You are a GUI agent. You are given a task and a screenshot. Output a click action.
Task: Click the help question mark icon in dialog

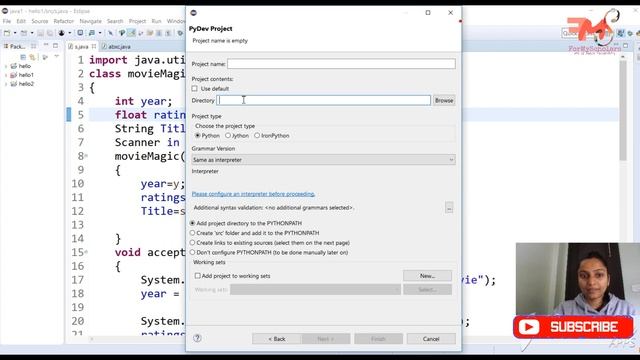click(197, 338)
